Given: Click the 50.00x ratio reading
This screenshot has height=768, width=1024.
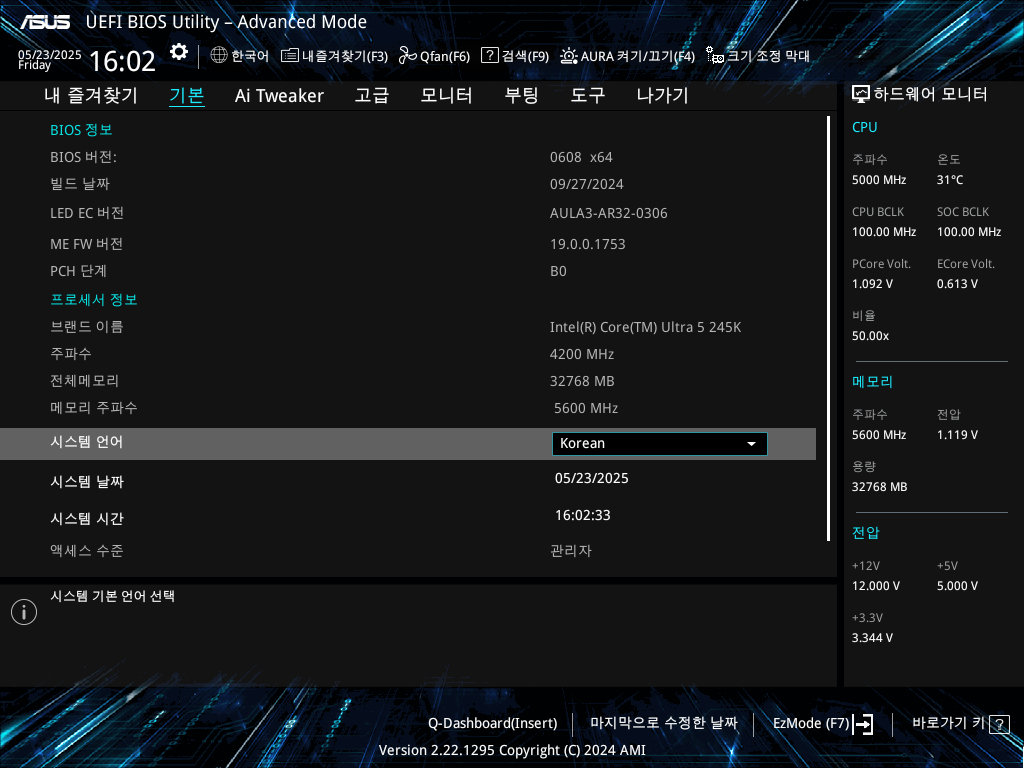Looking at the screenshot, I should pos(871,336).
